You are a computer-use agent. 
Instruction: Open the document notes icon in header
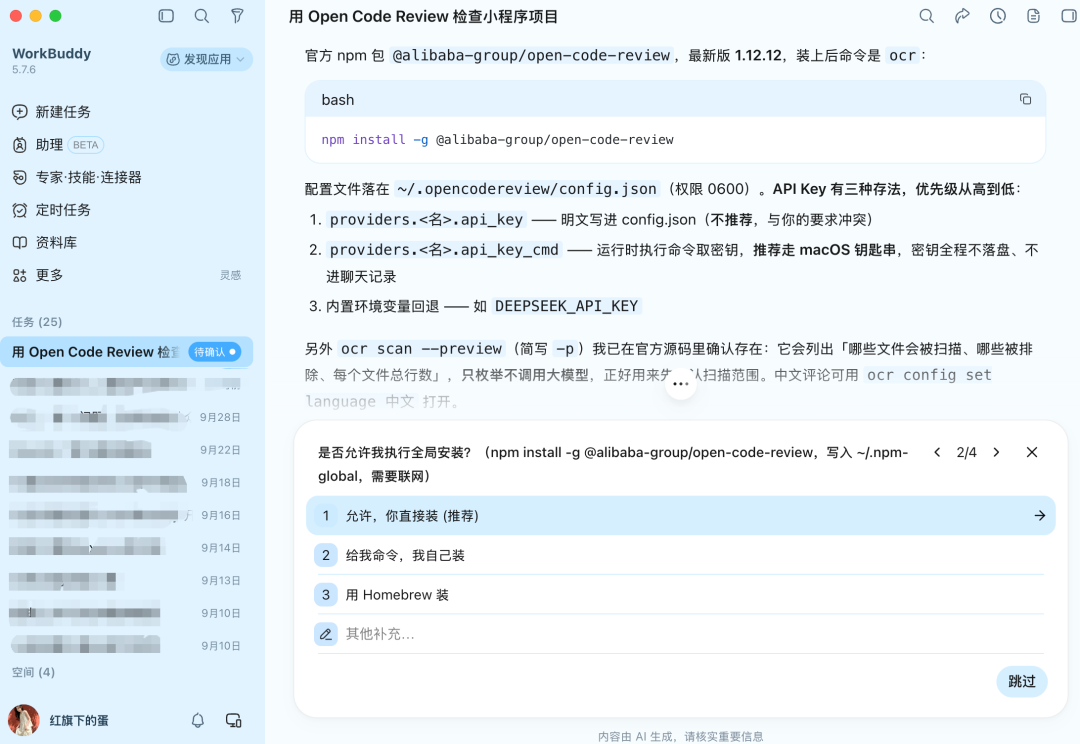click(1033, 16)
